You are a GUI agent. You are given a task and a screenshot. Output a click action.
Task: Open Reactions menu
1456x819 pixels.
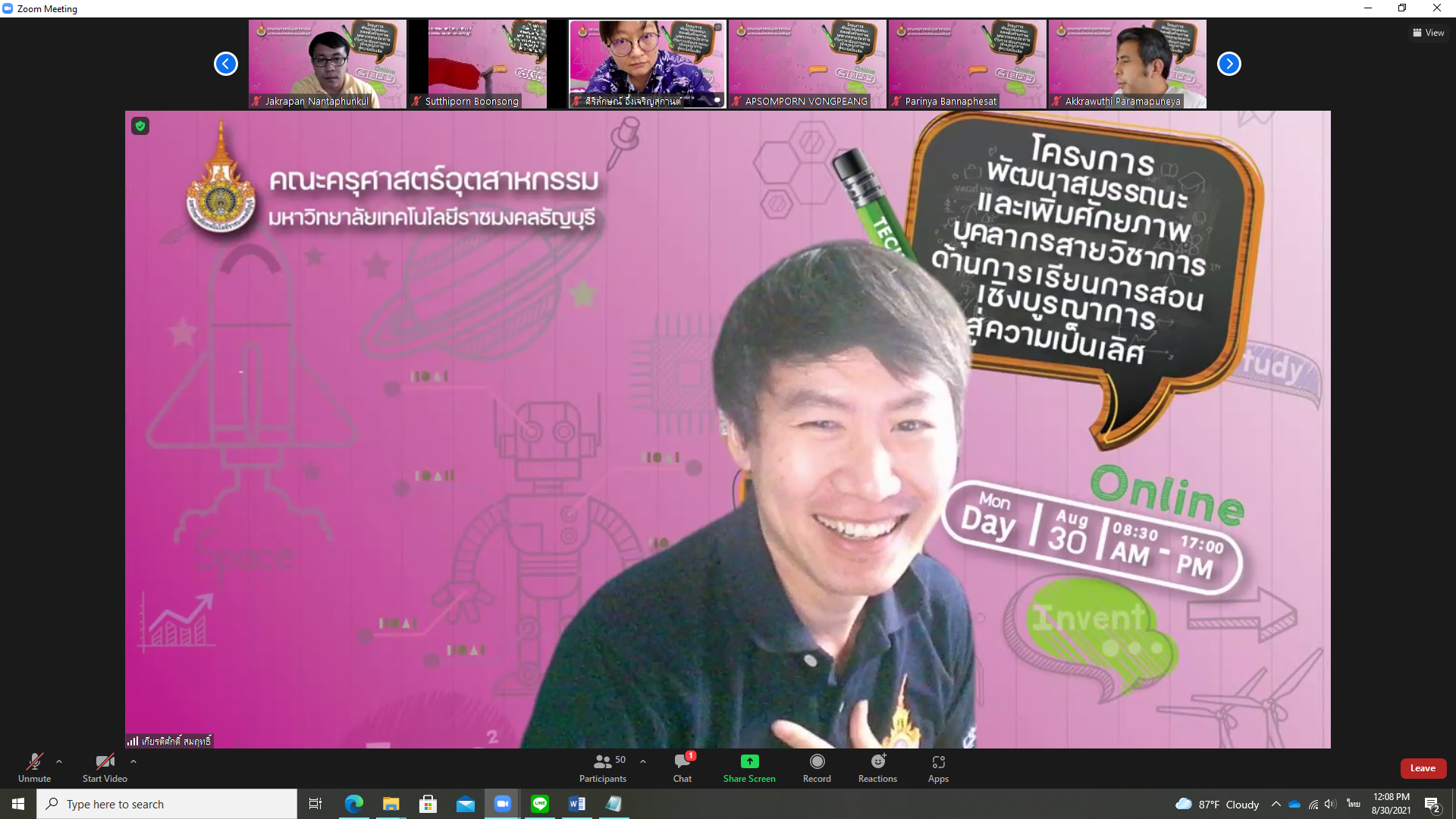point(877,767)
